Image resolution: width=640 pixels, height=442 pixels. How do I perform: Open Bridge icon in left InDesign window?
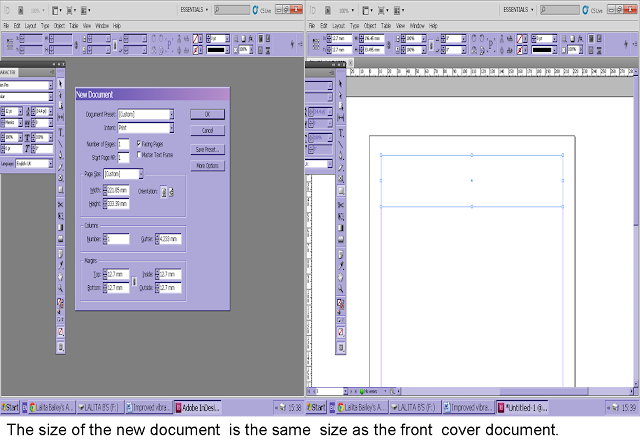coord(20,10)
